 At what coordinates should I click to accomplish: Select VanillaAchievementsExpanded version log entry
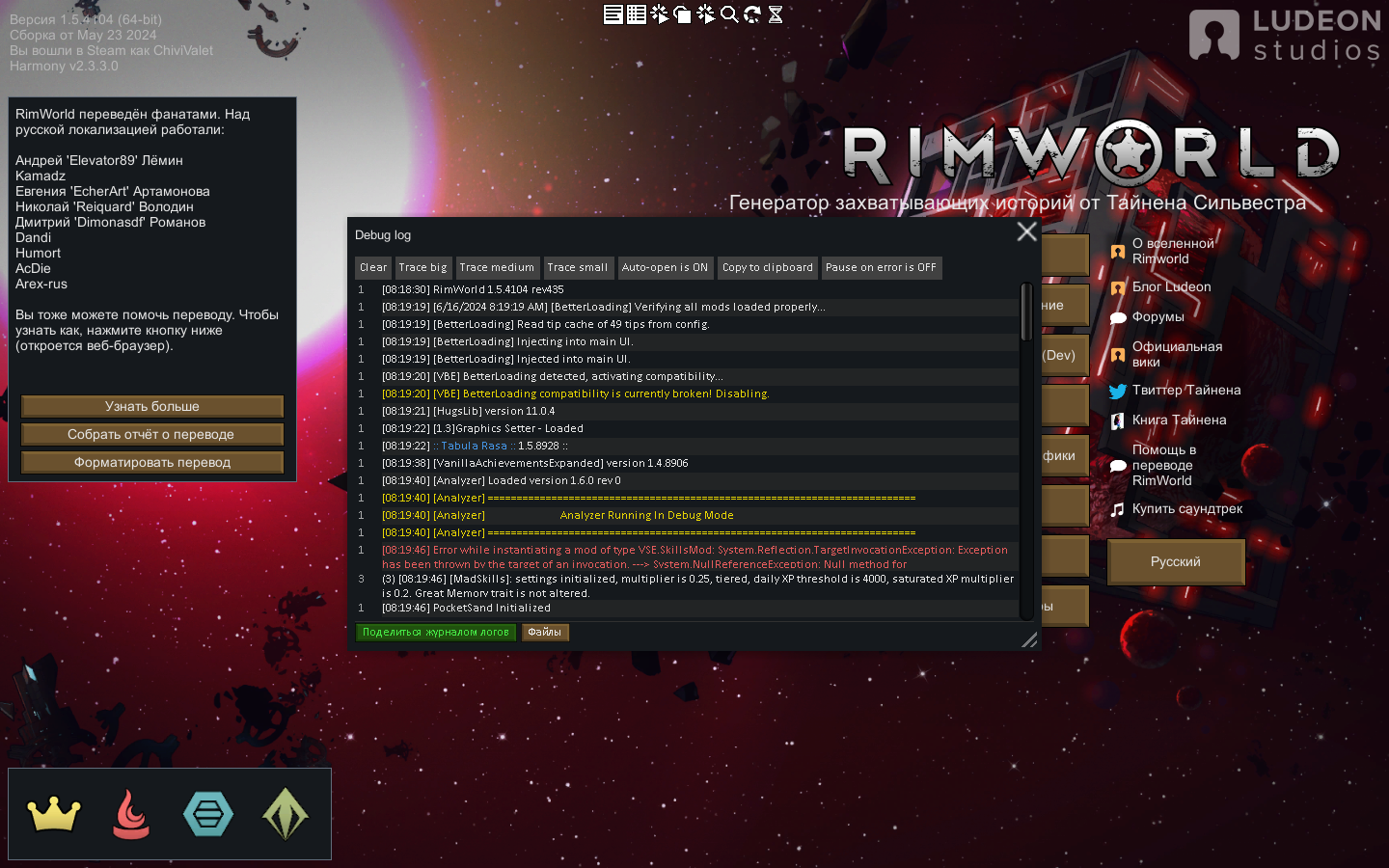687,463
